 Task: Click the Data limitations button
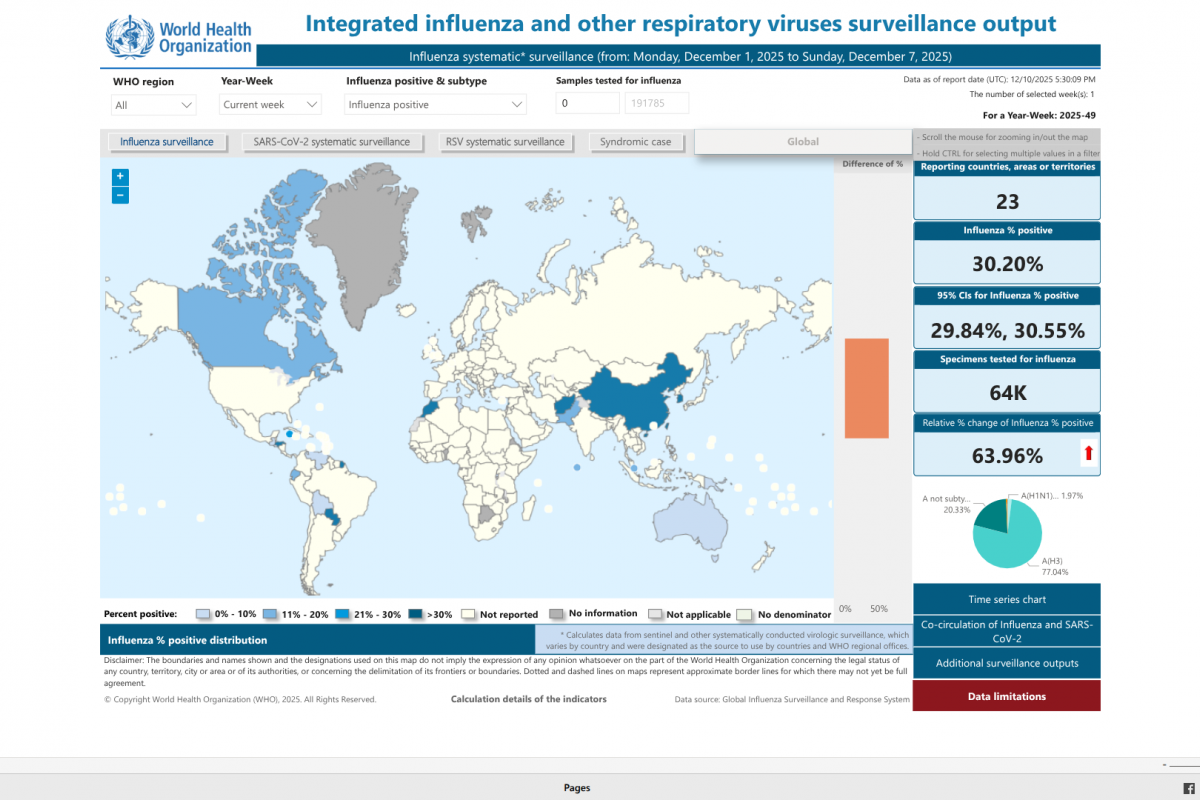[x=1006, y=696]
